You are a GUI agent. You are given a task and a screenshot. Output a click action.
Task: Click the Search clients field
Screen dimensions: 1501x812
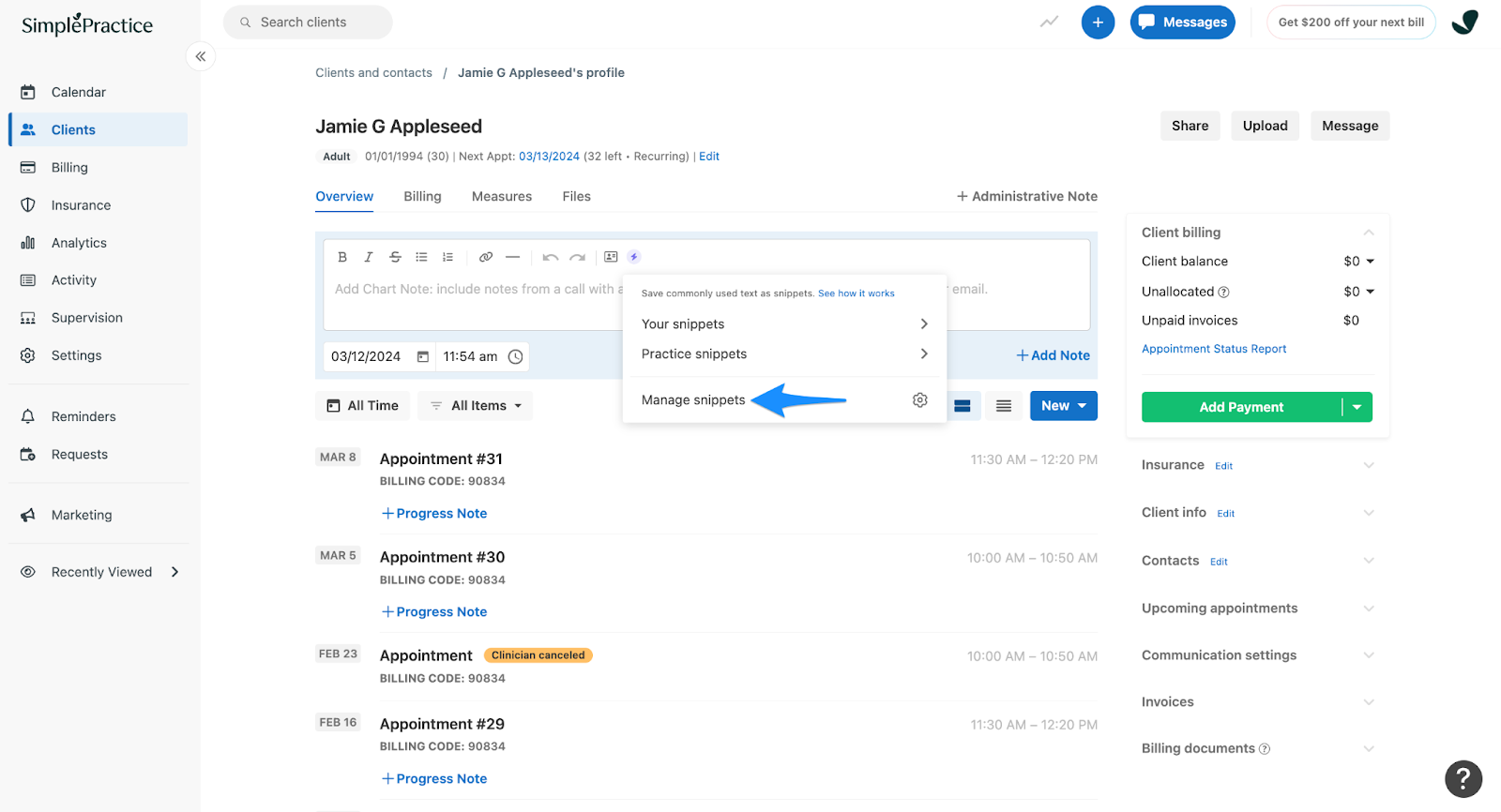coord(308,23)
